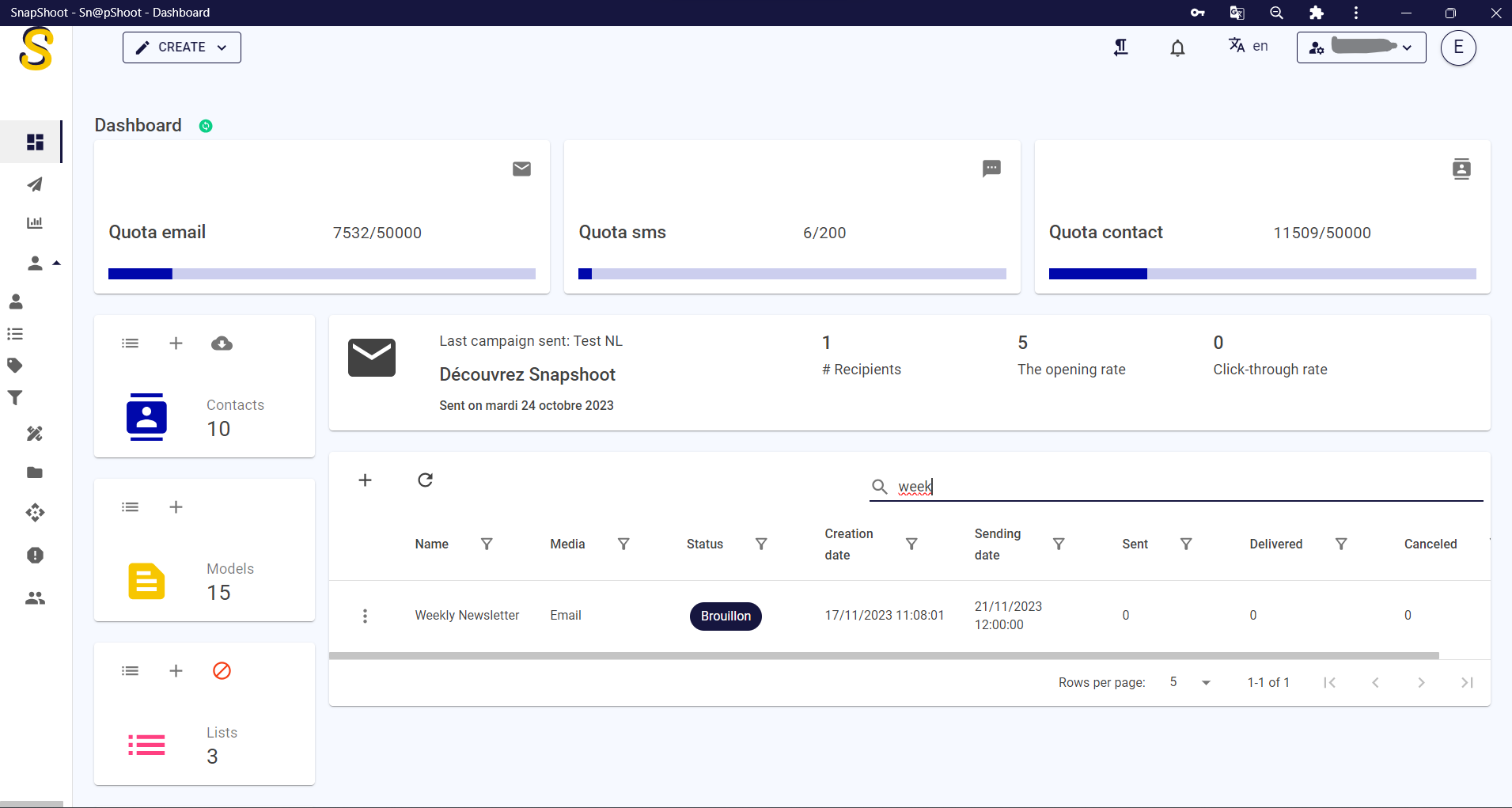Select the Tags sidebar icon

16,365
